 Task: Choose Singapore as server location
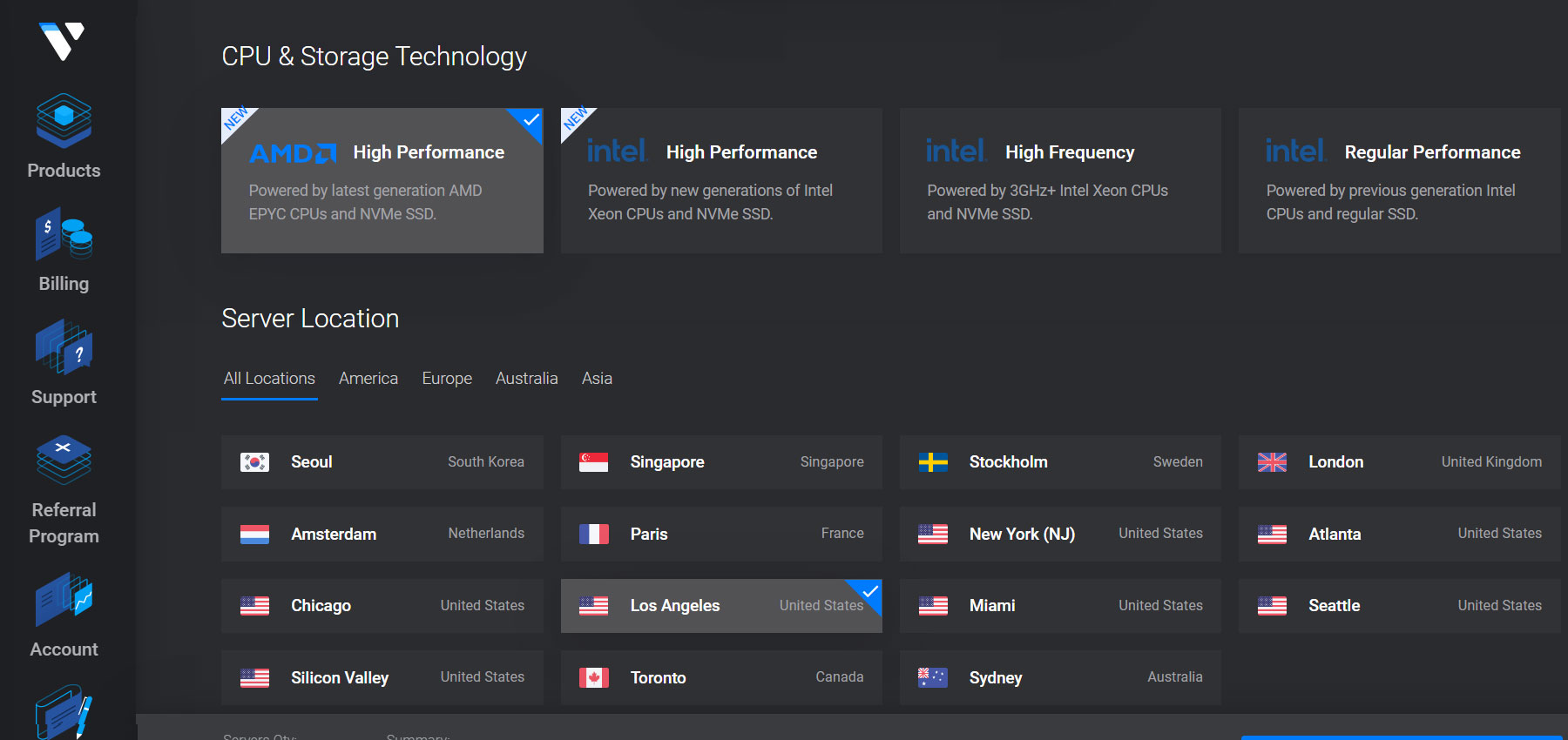721,462
